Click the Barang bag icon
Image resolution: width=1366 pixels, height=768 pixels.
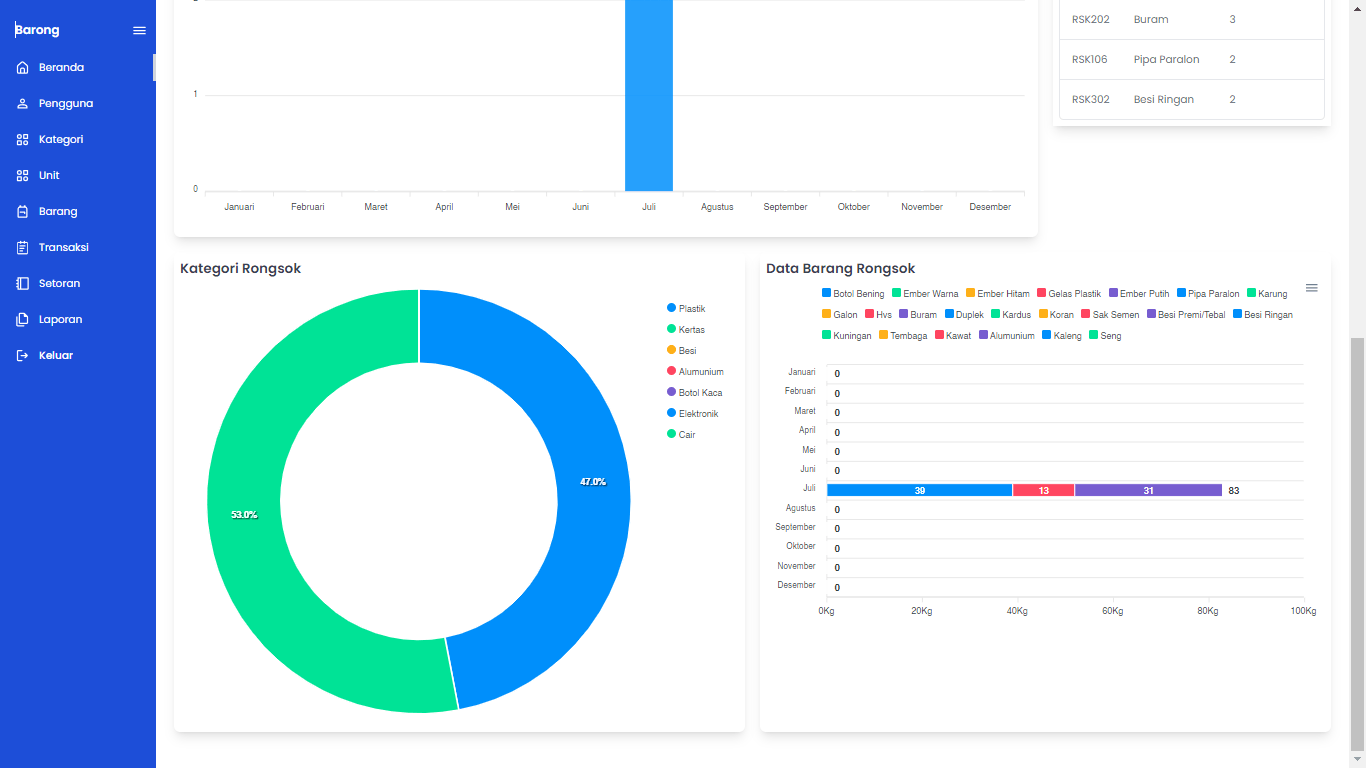23,212
